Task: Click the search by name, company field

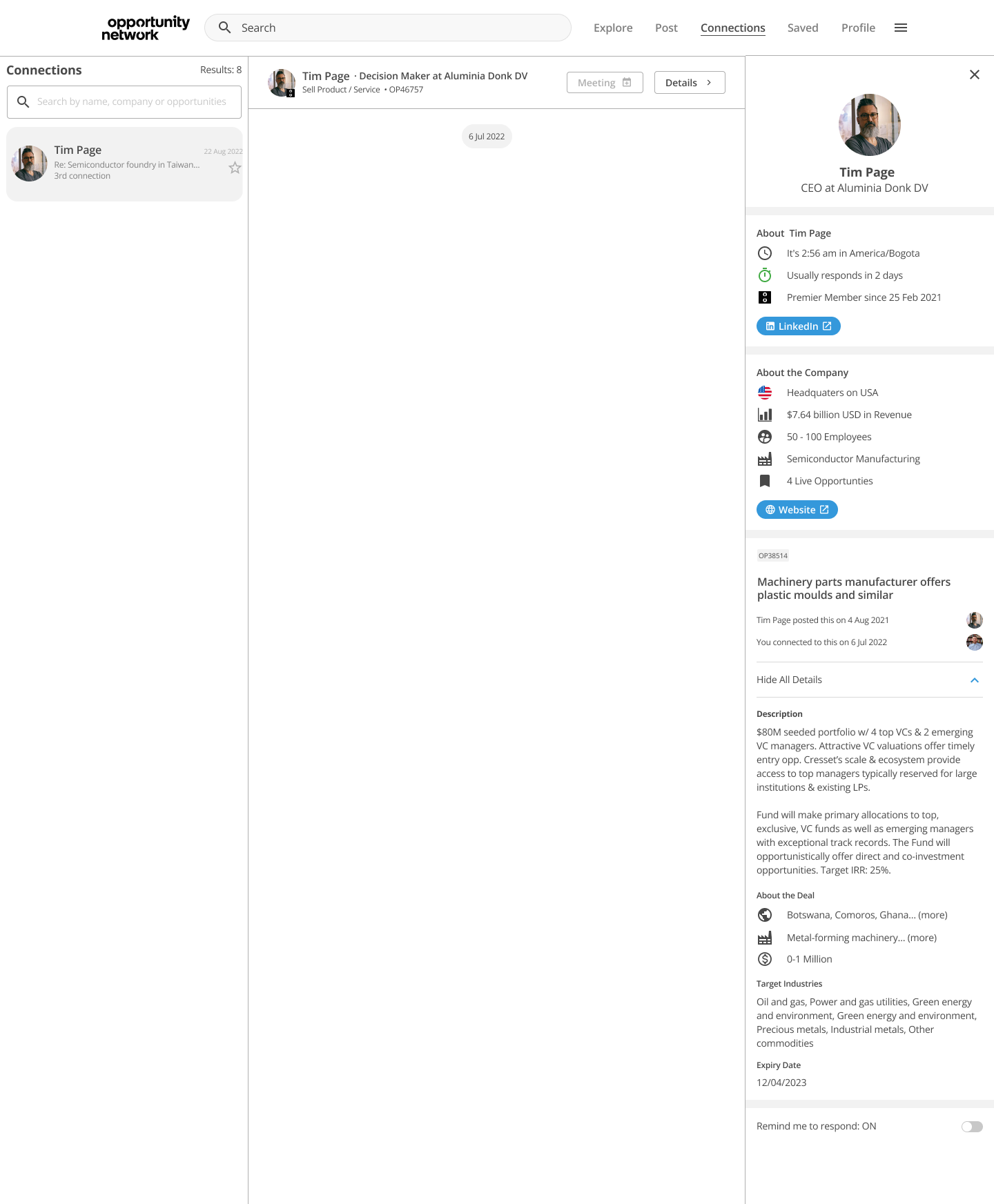Action: 124,102
